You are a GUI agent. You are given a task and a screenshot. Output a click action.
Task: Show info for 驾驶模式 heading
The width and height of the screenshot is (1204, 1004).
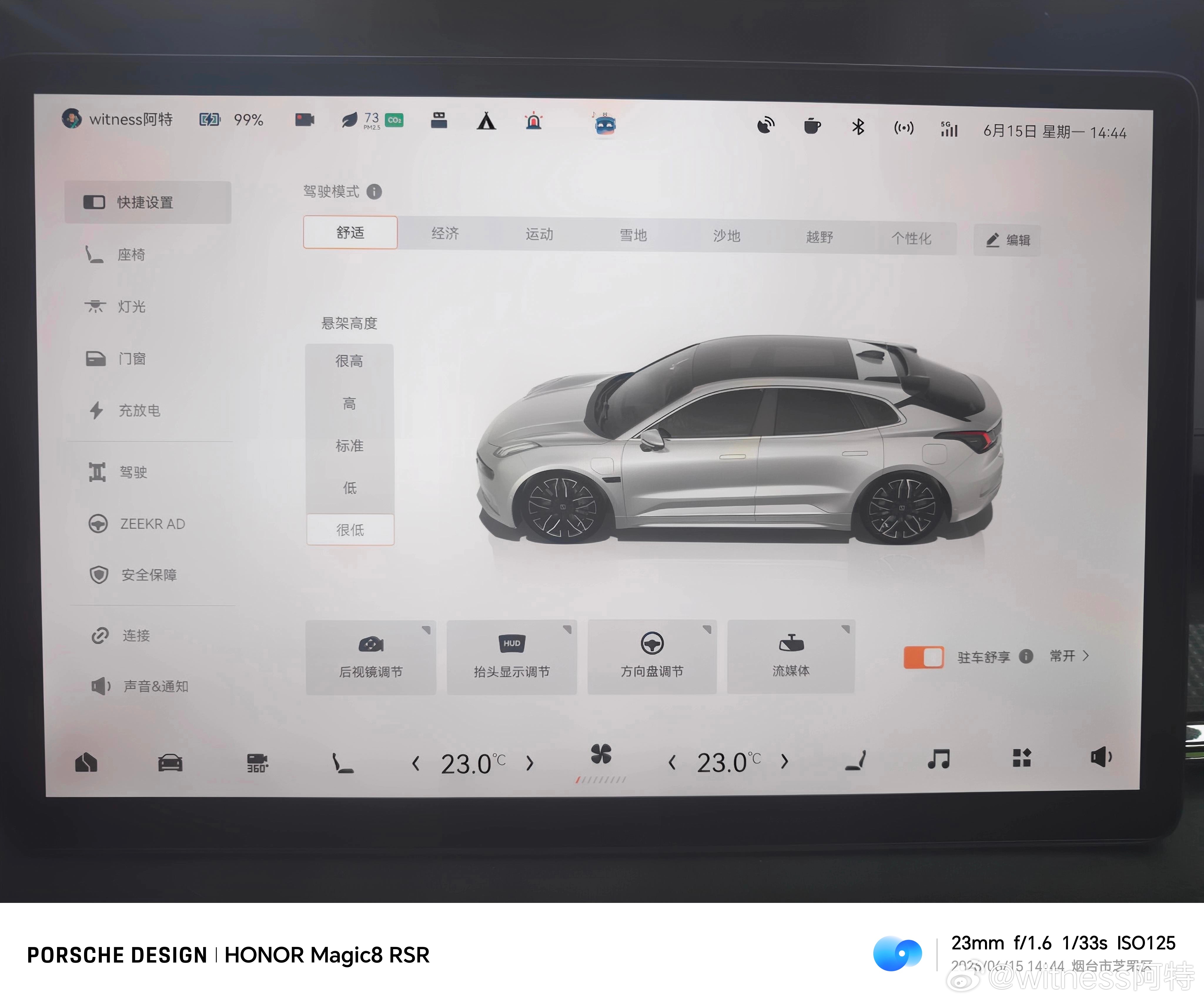click(374, 192)
